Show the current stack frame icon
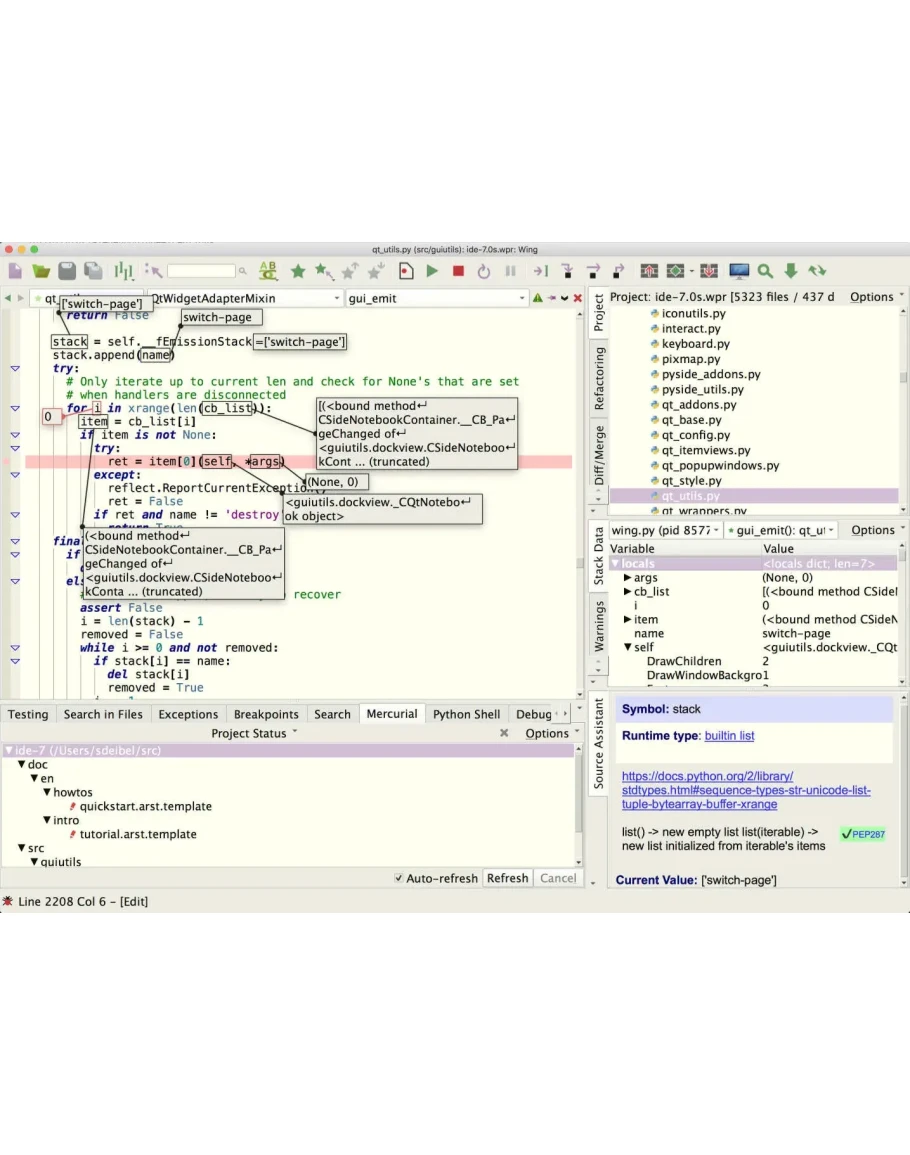 (675, 271)
